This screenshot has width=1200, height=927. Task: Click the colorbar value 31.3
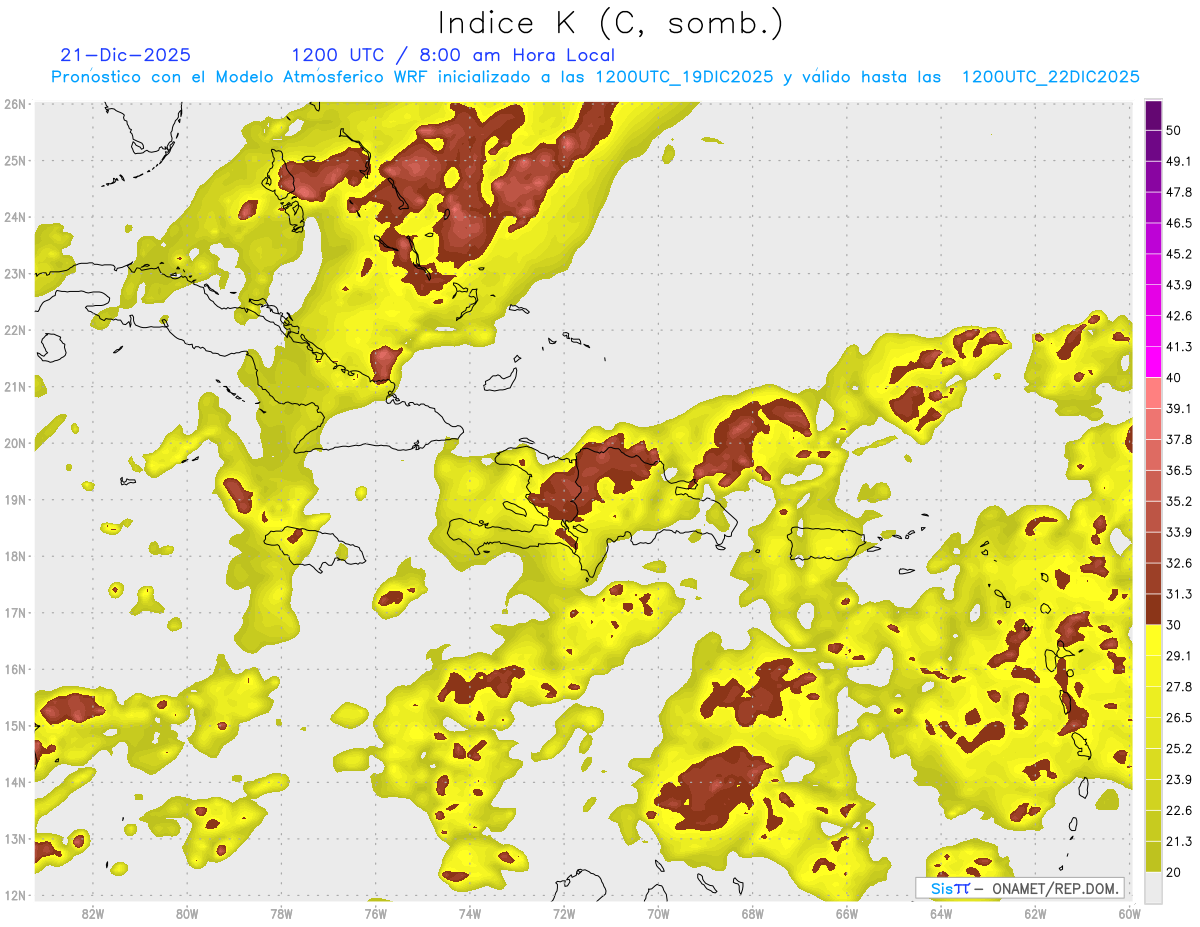coord(1179,594)
